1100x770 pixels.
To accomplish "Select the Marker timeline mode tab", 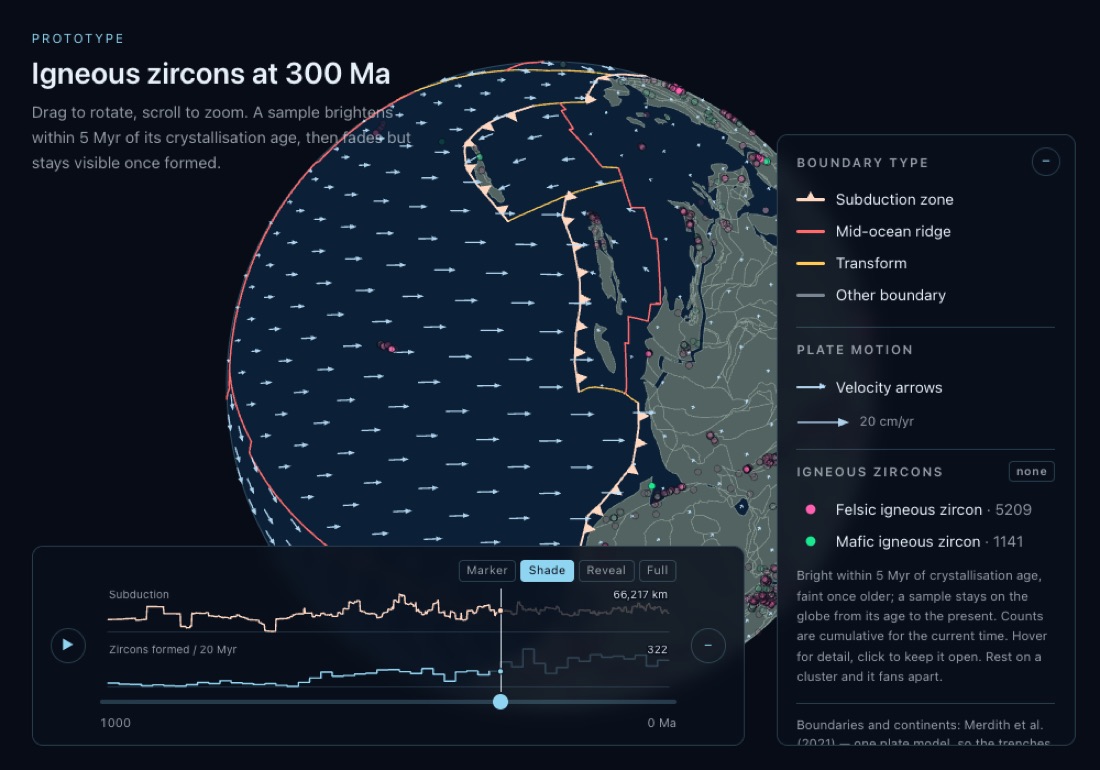I will coord(487,570).
